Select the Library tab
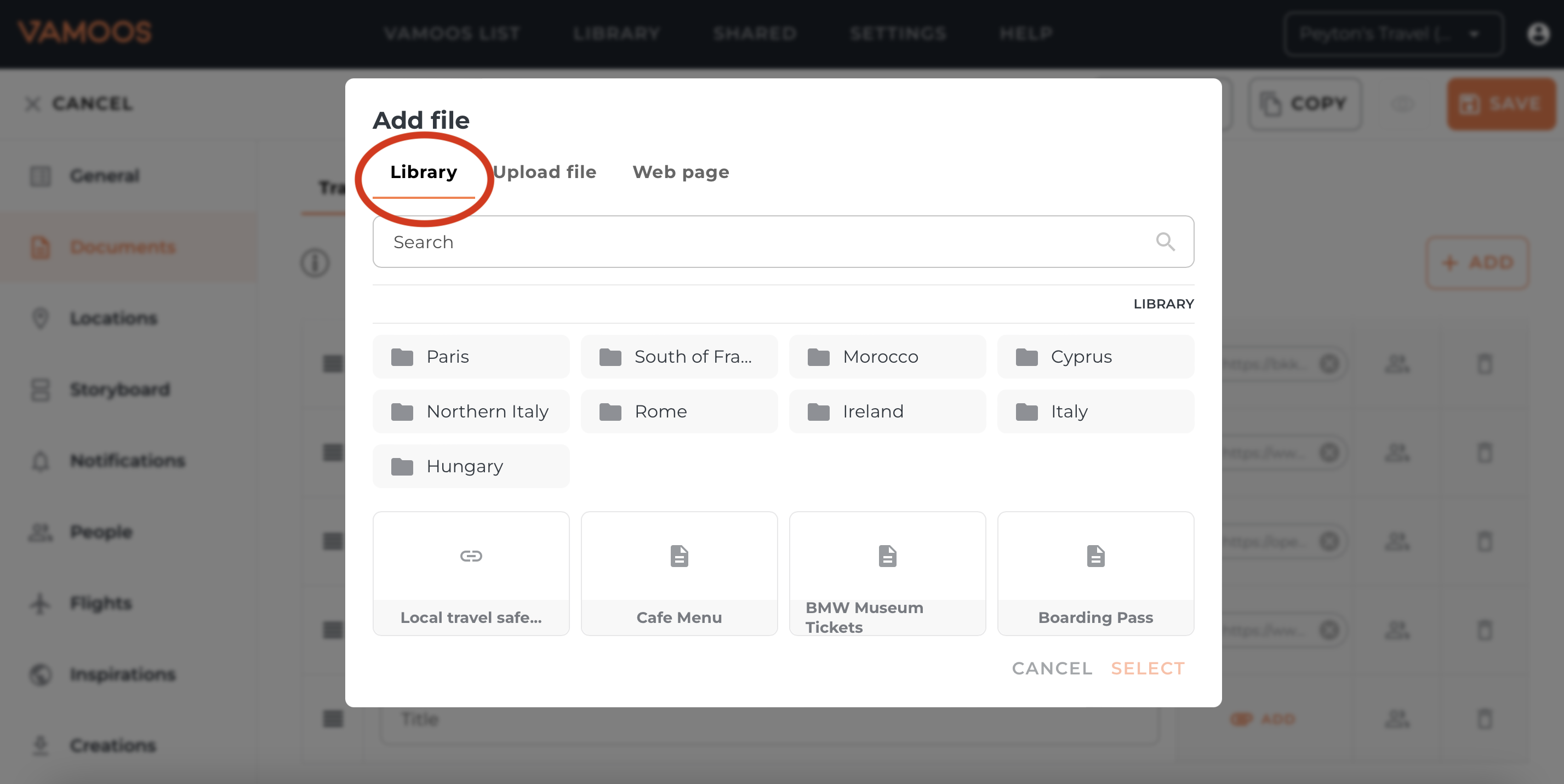Viewport: 1564px width, 784px height. pos(423,173)
